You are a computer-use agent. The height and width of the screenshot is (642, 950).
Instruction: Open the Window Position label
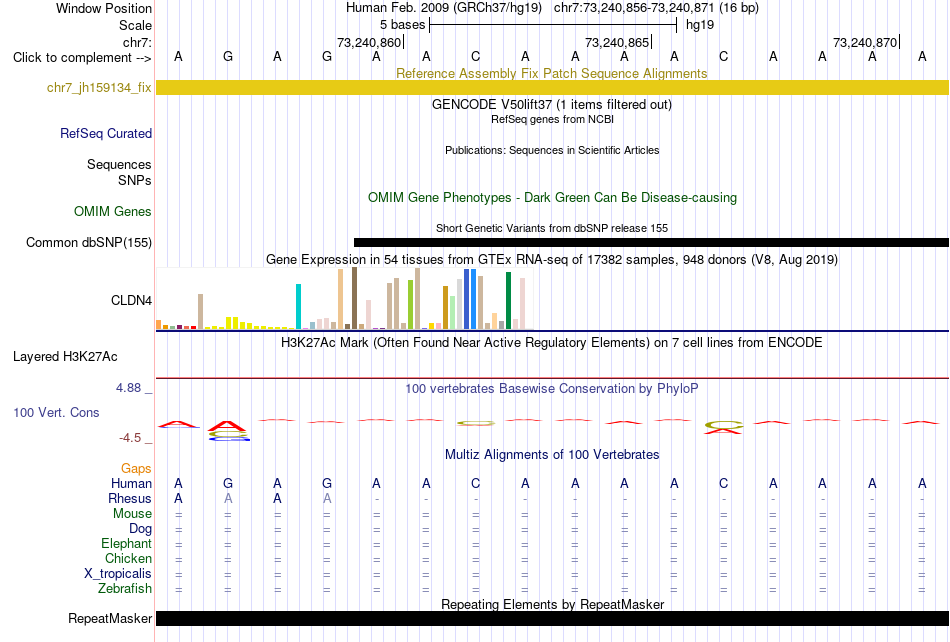[x=104, y=8]
